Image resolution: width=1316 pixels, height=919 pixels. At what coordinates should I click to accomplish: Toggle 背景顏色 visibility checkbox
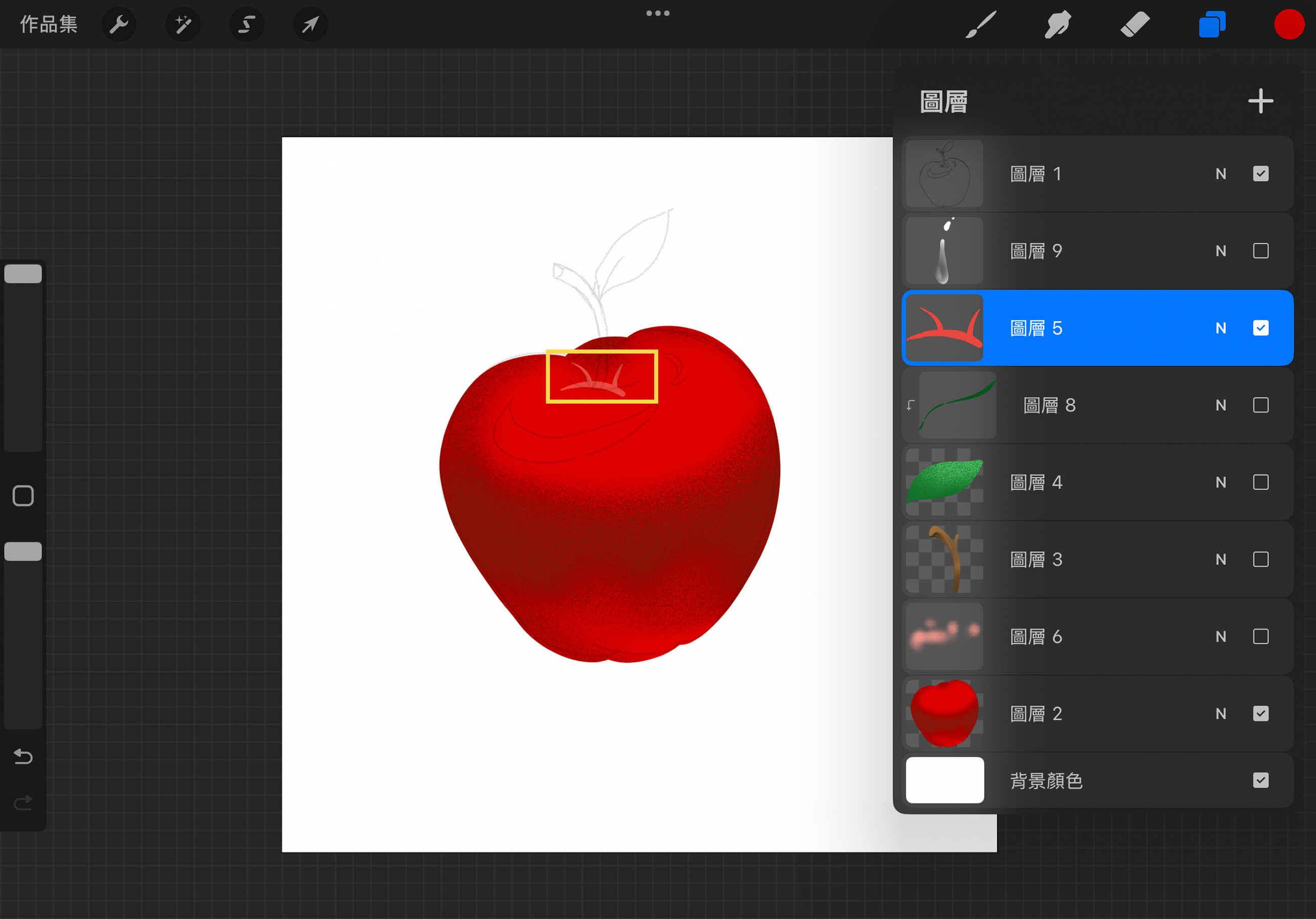pyautogui.click(x=1260, y=780)
